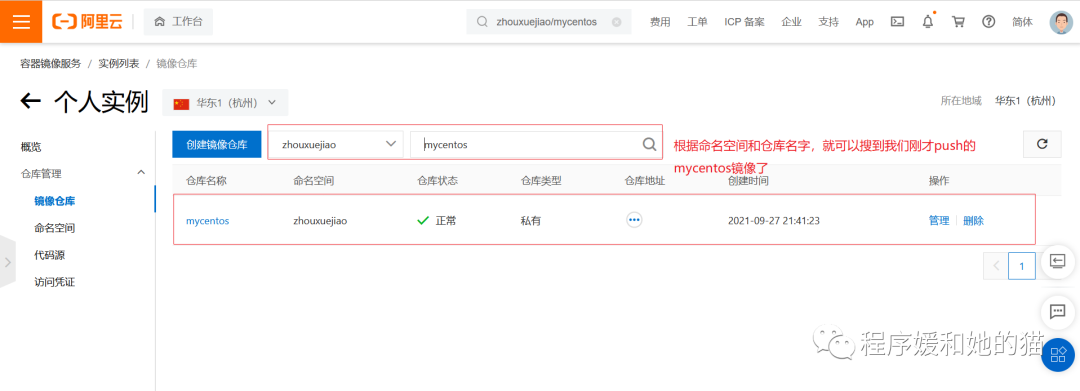This screenshot has width=1080, height=391.
Task: Open the ICP 备案 menu
Action: click(745, 21)
